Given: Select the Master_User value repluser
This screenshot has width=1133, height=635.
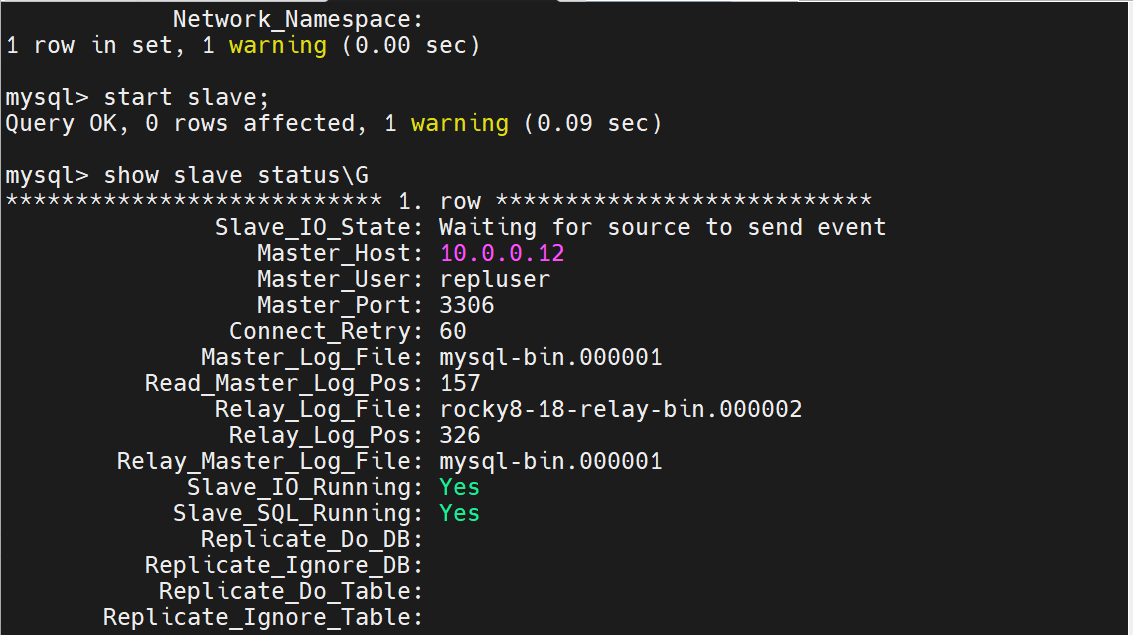Looking at the screenshot, I should pyautogui.click(x=495, y=280).
